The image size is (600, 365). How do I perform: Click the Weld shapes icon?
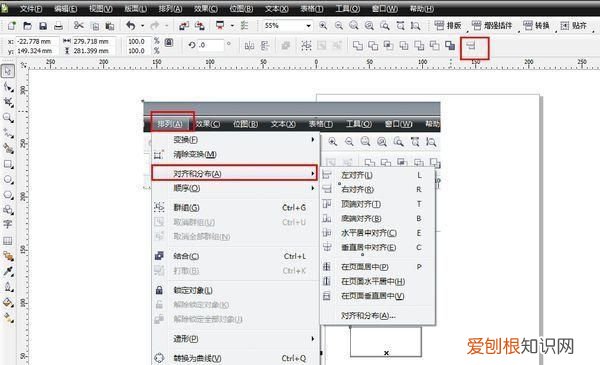click(x=358, y=46)
